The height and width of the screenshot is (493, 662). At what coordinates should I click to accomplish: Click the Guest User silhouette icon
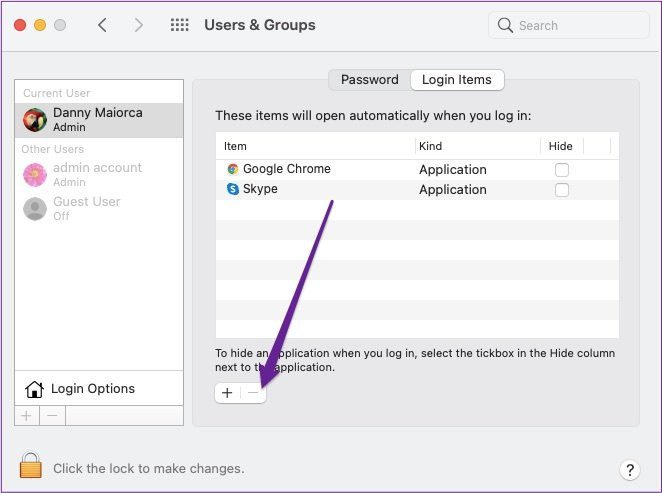35,209
